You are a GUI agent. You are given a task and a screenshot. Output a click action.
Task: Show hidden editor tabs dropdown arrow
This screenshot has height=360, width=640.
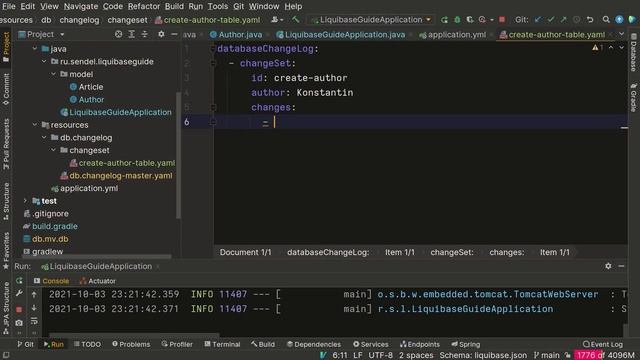tap(622, 34)
